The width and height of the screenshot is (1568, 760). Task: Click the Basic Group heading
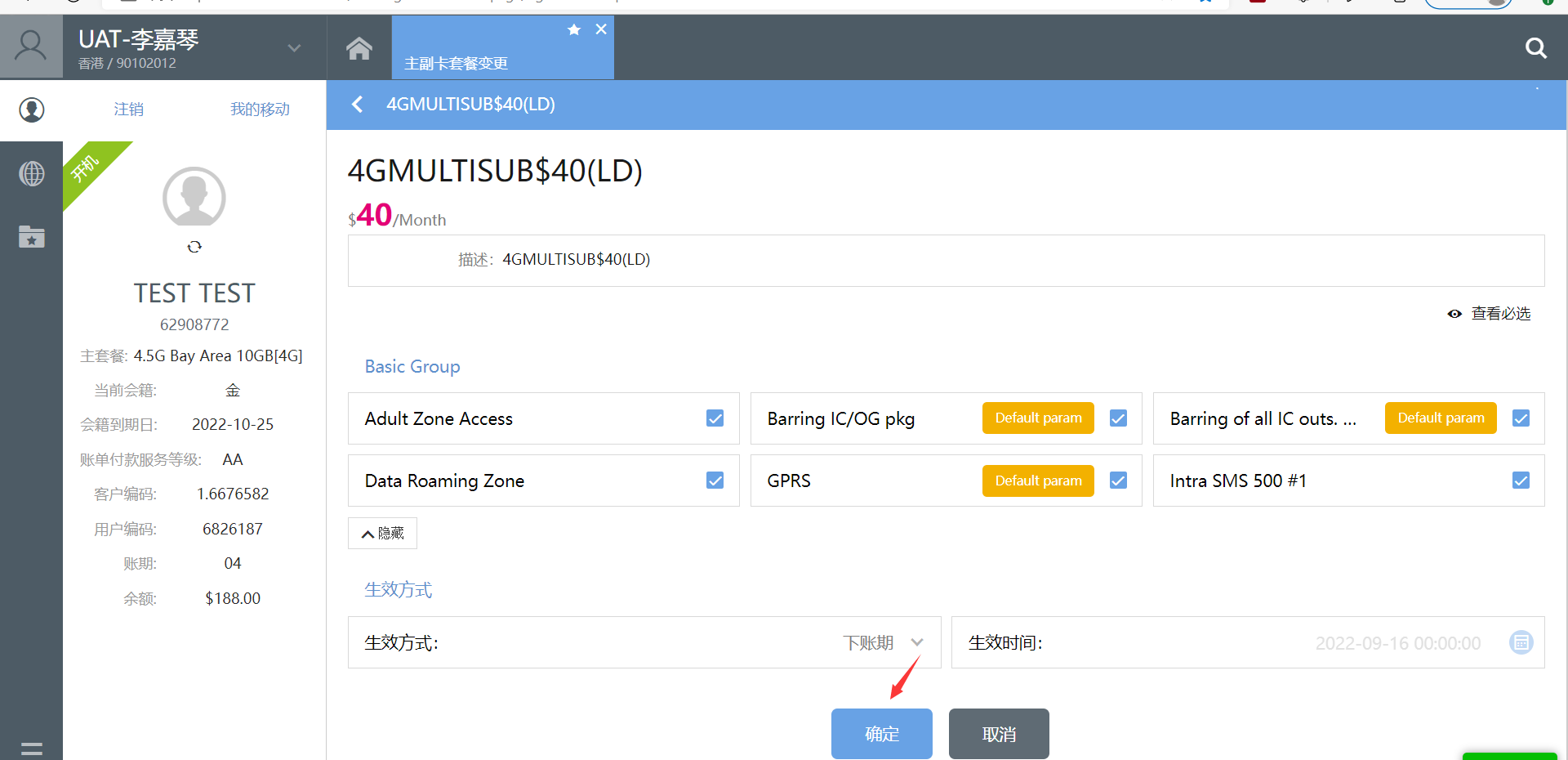[x=412, y=367]
